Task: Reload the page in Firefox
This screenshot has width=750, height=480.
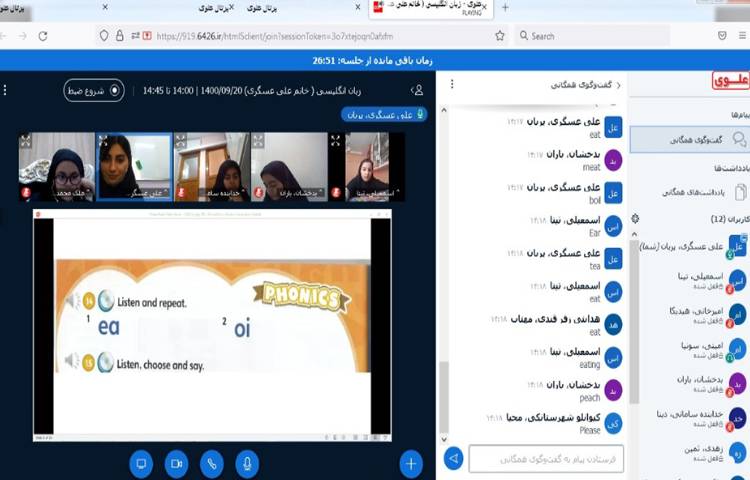Action: (43, 36)
